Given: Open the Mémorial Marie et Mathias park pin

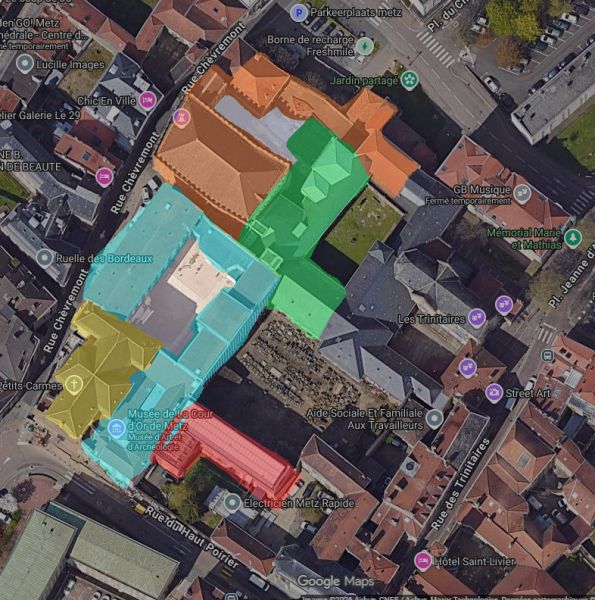Looking at the screenshot, I should [x=573, y=238].
